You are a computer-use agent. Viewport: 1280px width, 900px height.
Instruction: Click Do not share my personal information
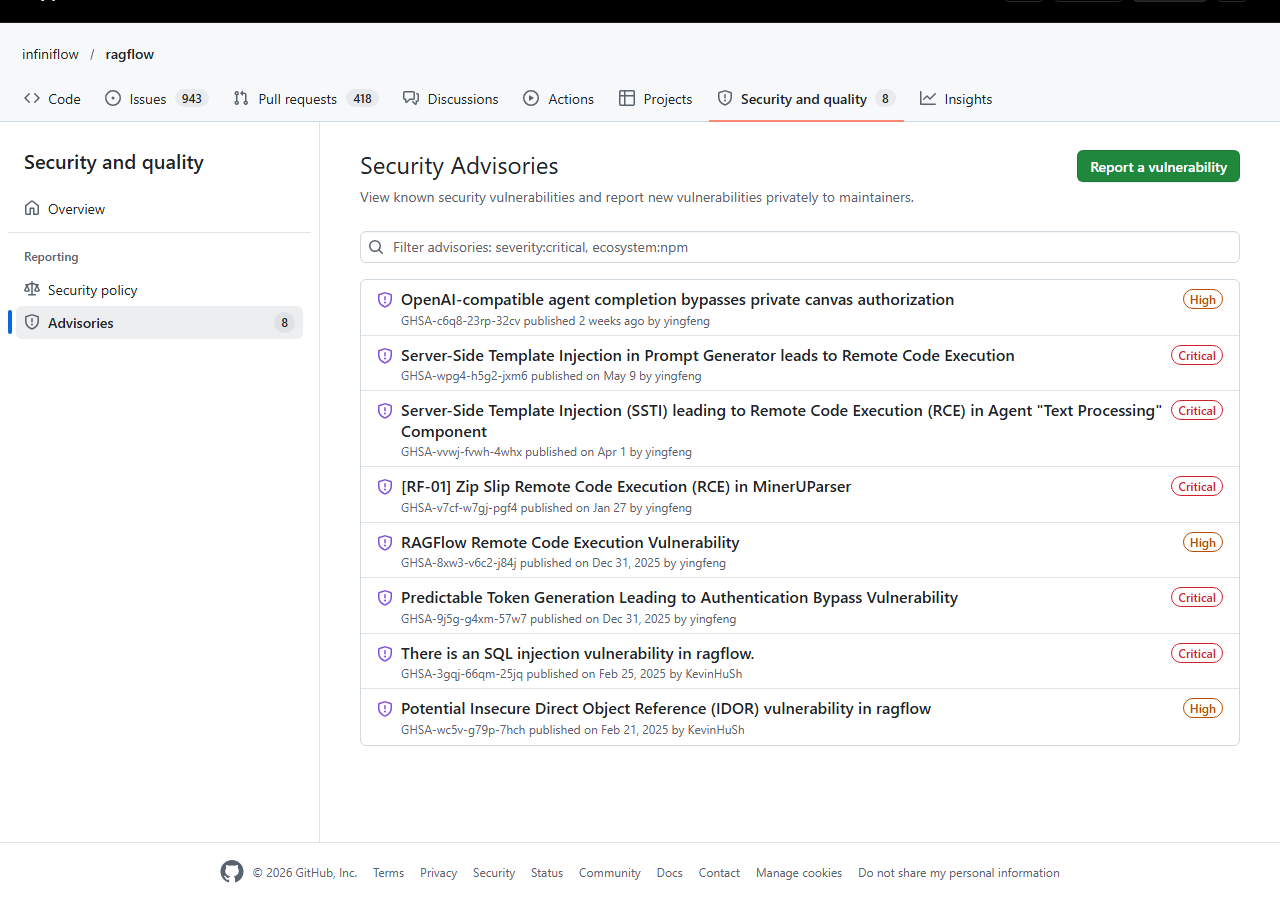958,873
